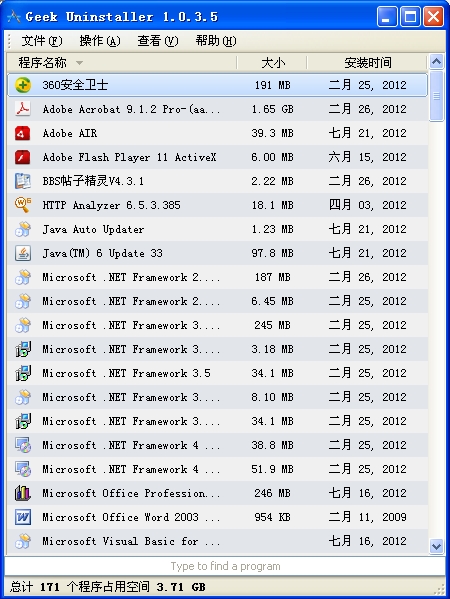The width and height of the screenshot is (450, 599).
Task: Click the Geek Uninstaller title bar icon
Action: point(13,17)
